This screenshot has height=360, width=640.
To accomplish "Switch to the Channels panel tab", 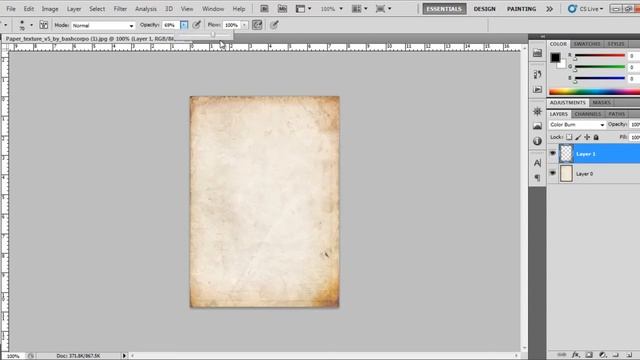I will pos(588,114).
